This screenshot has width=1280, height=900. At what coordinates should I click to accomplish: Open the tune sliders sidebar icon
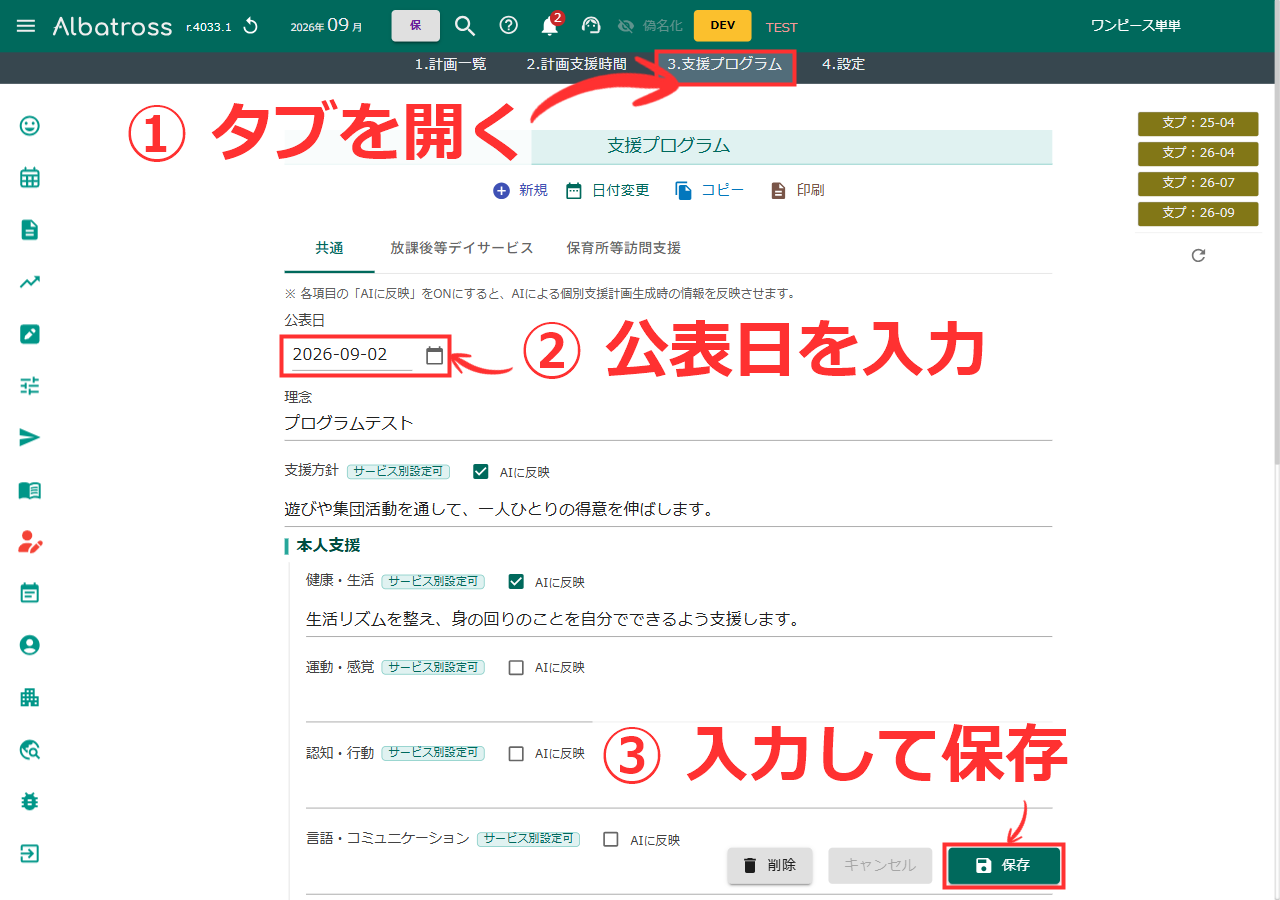(30, 386)
